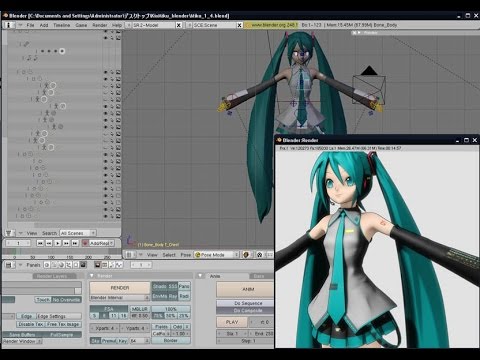Screen dimensions: 480x360
Task: Open the Render menu in top bar
Action: [x=99, y=25]
